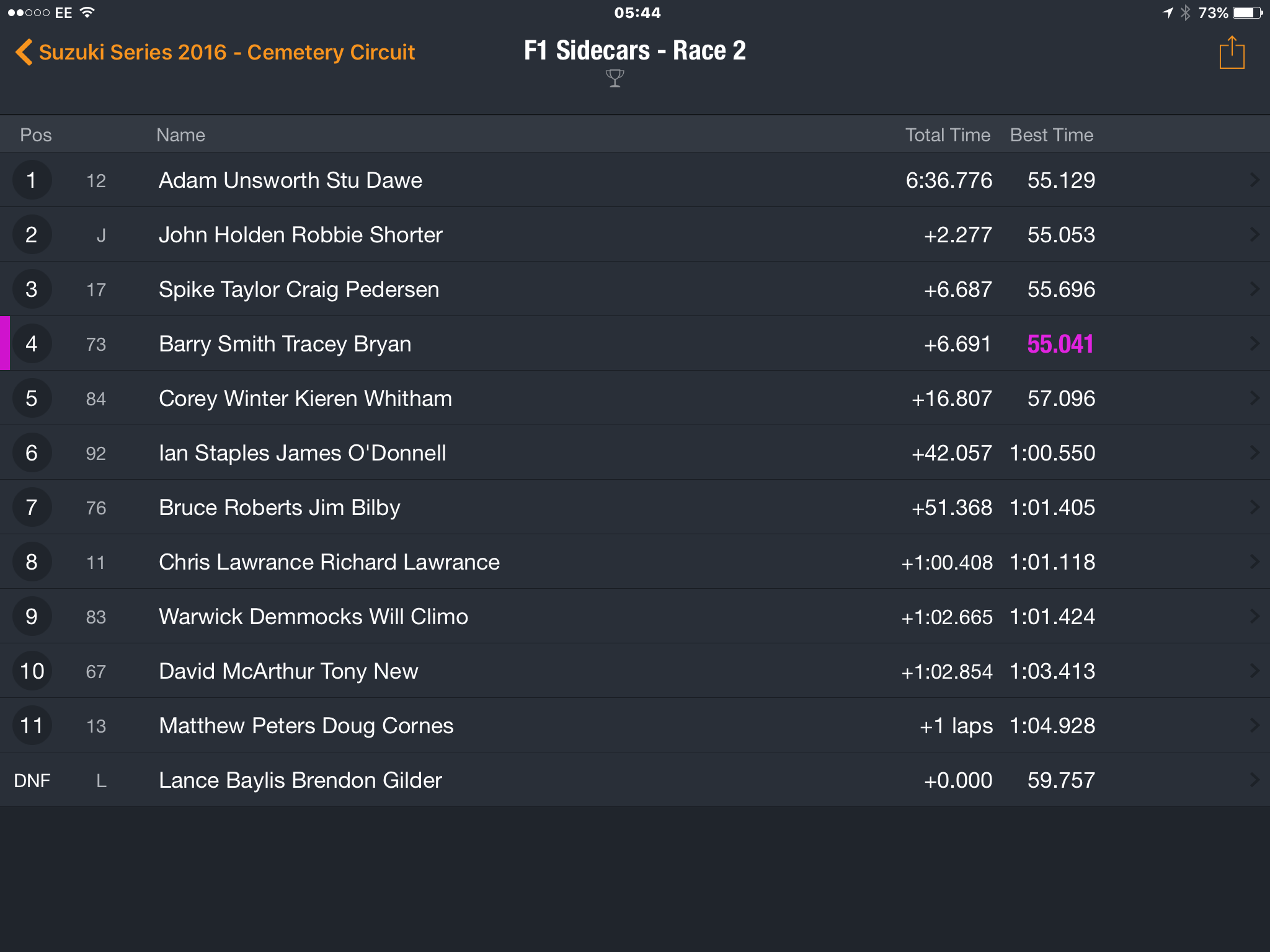Expand Adam Unsworth Stu Dawe row chevron
This screenshot has height=952, width=1270.
pyautogui.click(x=1254, y=180)
